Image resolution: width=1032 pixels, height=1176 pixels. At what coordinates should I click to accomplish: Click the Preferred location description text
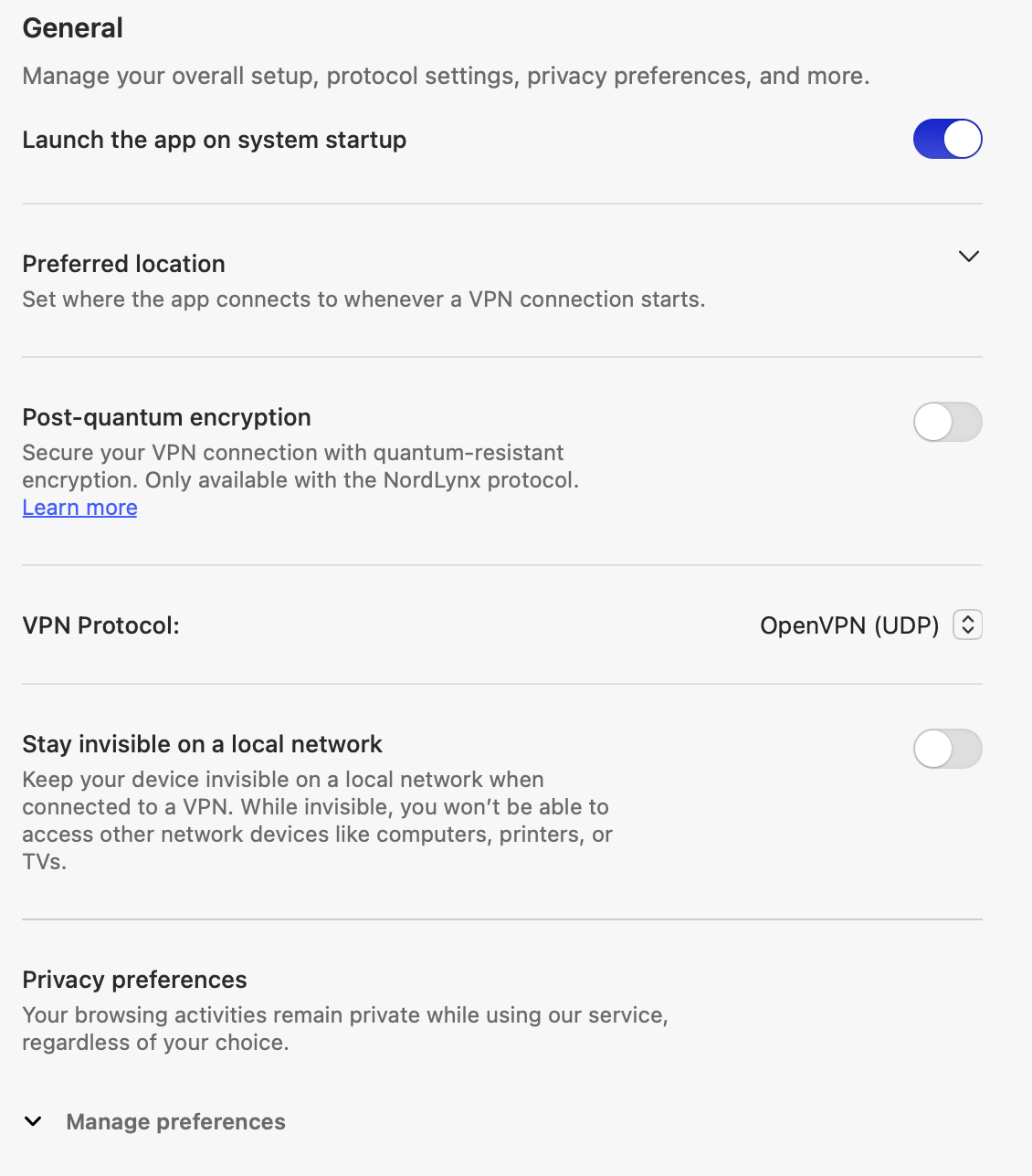coord(363,299)
